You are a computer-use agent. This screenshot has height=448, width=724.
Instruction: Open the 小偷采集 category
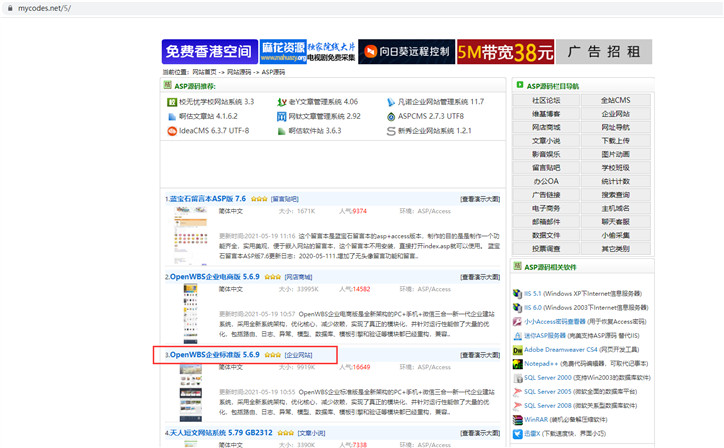pyautogui.click(x=615, y=235)
